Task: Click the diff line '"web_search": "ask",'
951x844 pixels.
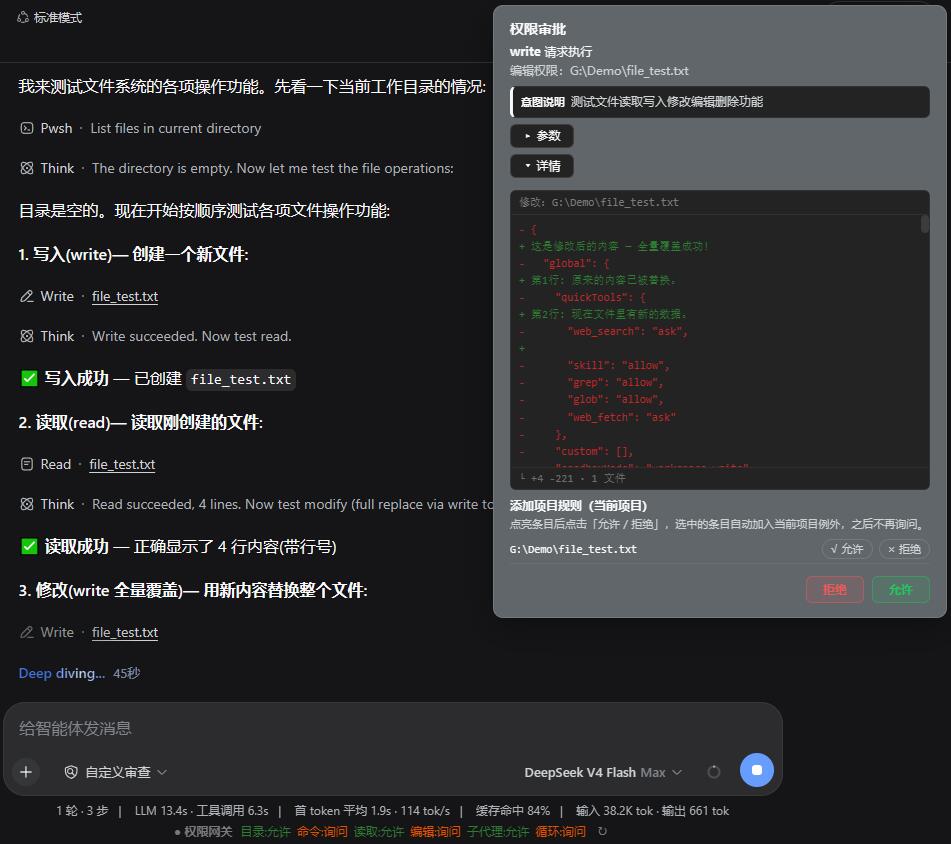Action: [x=628, y=331]
